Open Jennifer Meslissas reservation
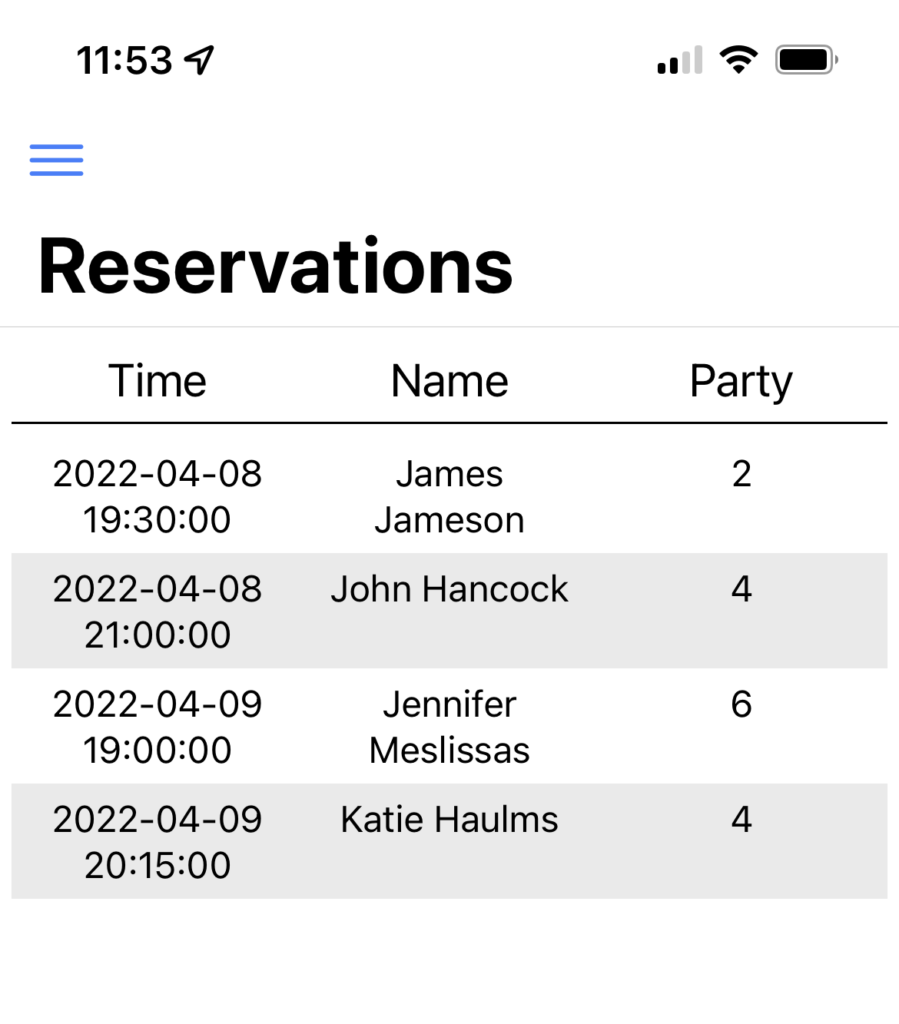The width and height of the screenshot is (899, 1024). click(449, 726)
